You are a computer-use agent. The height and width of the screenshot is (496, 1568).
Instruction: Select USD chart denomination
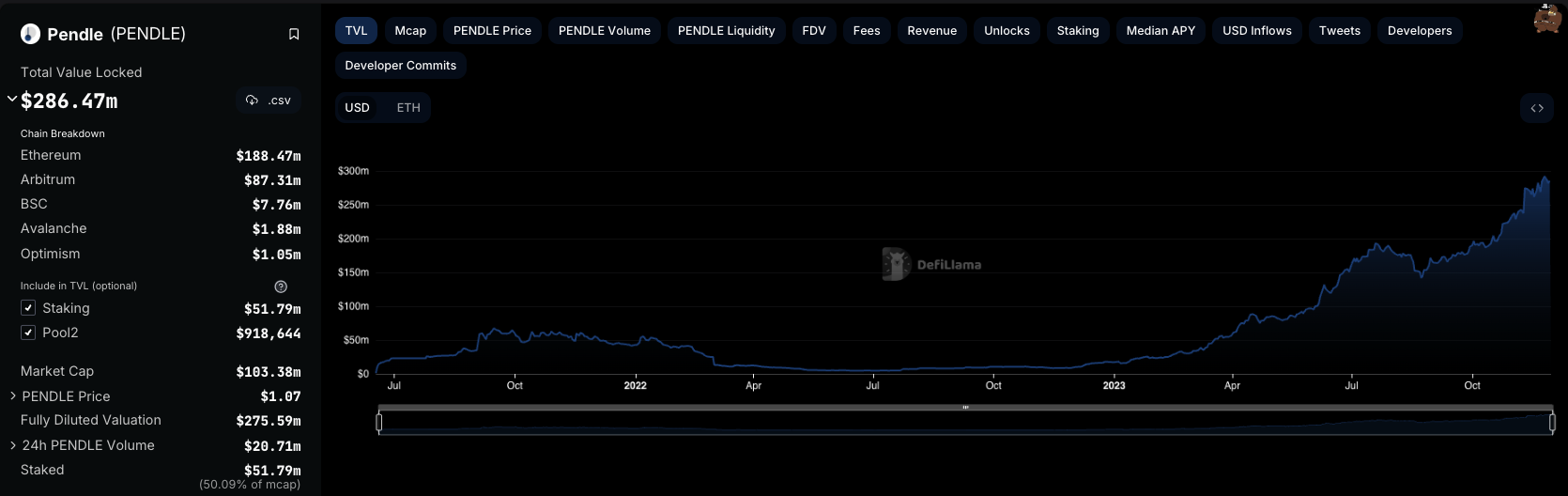(357, 108)
